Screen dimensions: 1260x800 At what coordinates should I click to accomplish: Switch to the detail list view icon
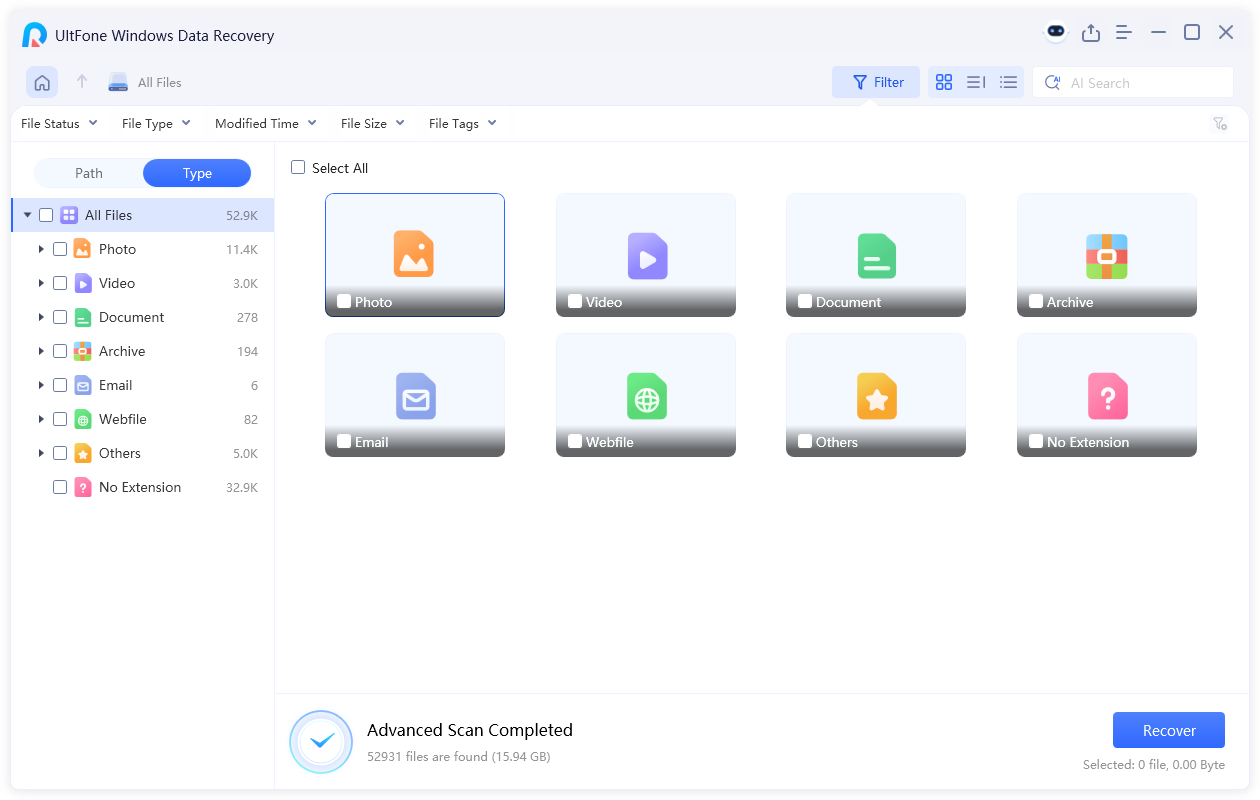pyautogui.click(x=1009, y=82)
